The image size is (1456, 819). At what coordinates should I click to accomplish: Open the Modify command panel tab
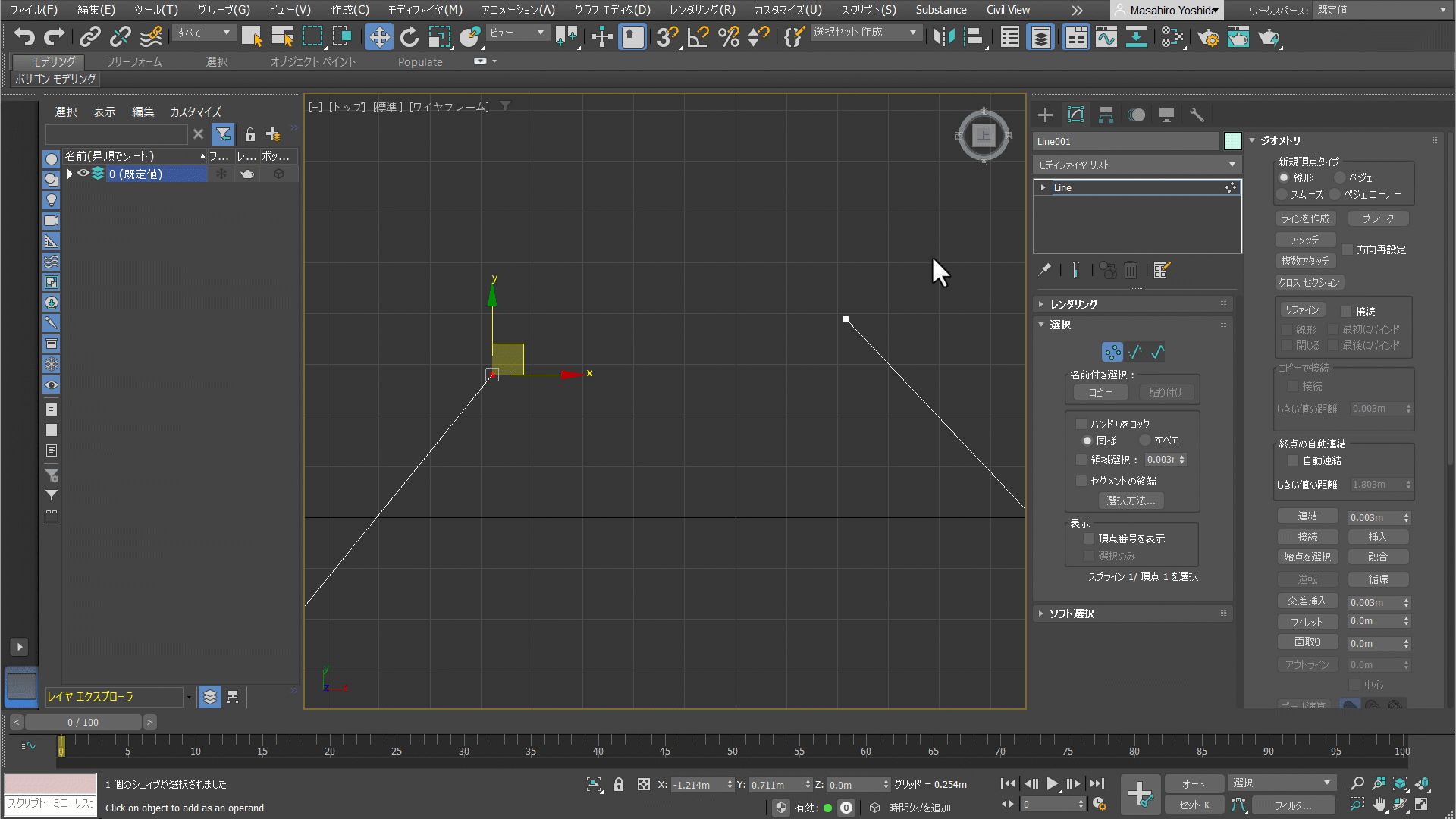tap(1075, 115)
